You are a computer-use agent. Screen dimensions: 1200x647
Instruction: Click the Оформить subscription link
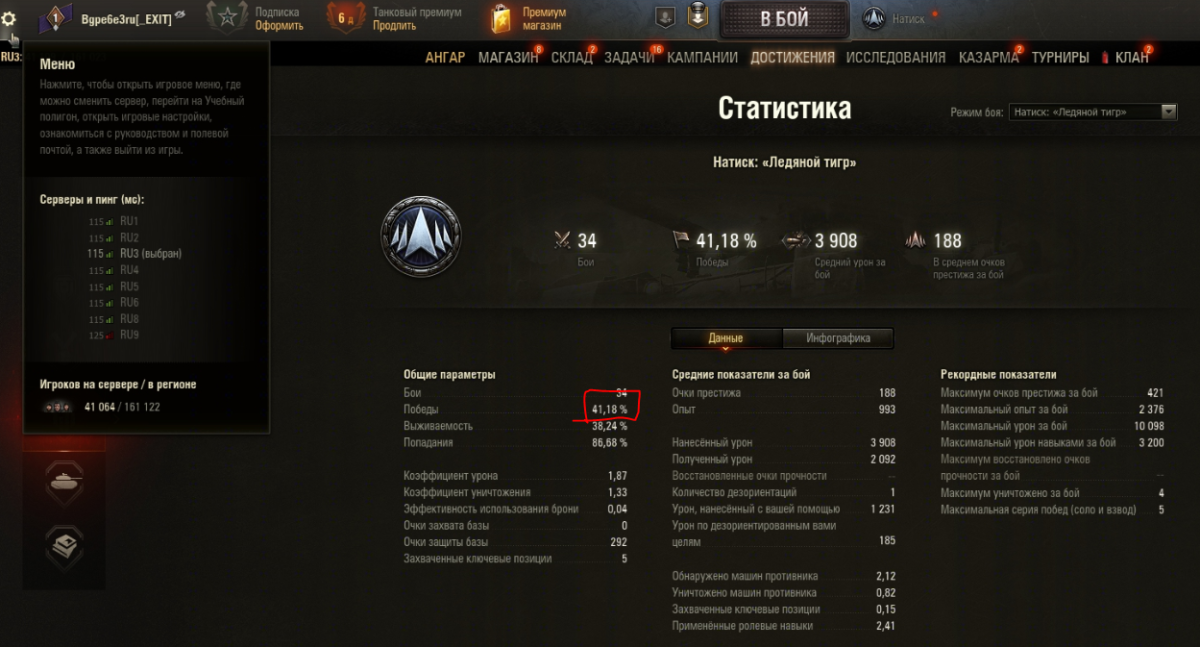278,26
